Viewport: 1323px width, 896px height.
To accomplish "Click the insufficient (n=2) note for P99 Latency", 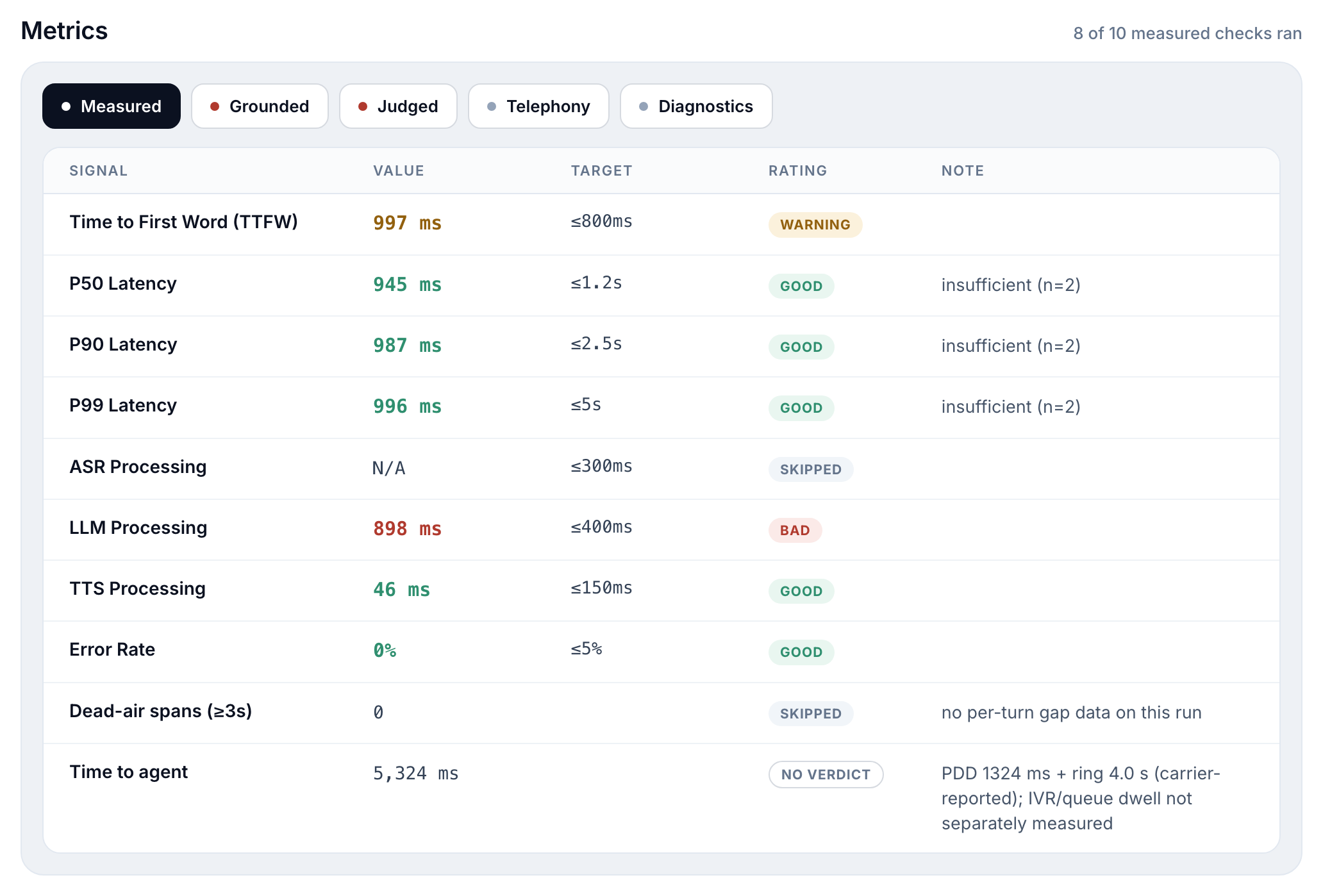I will (1011, 407).
